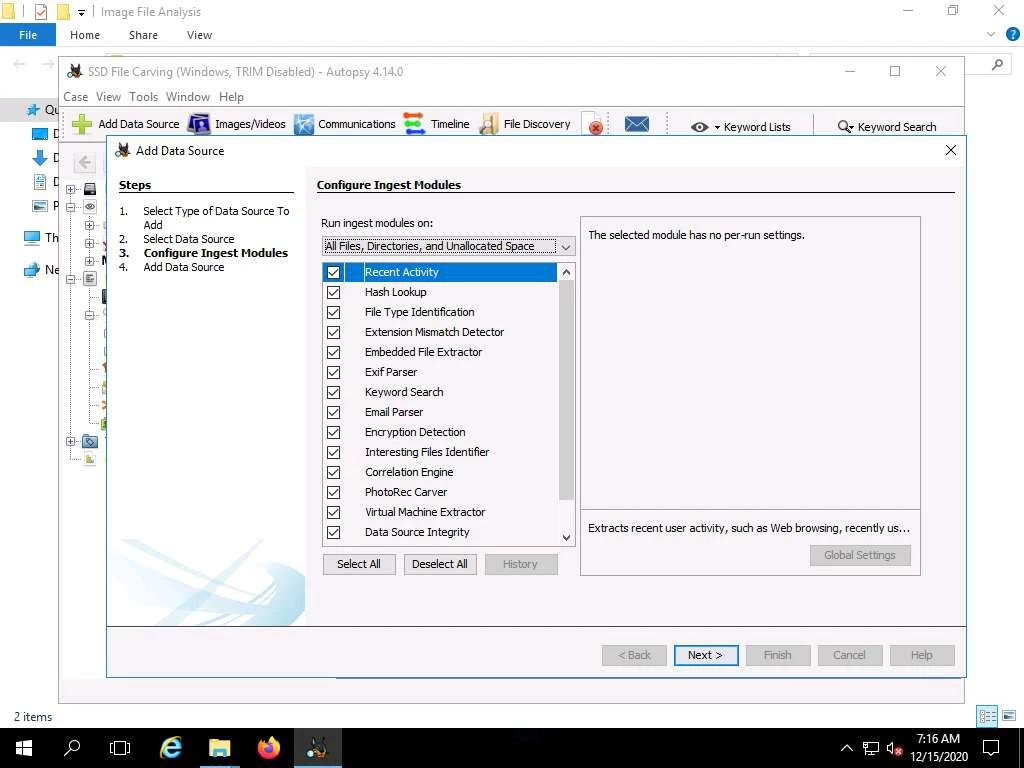
Task: Click the back arrow in Autopsy tree panel
Action: click(85, 162)
